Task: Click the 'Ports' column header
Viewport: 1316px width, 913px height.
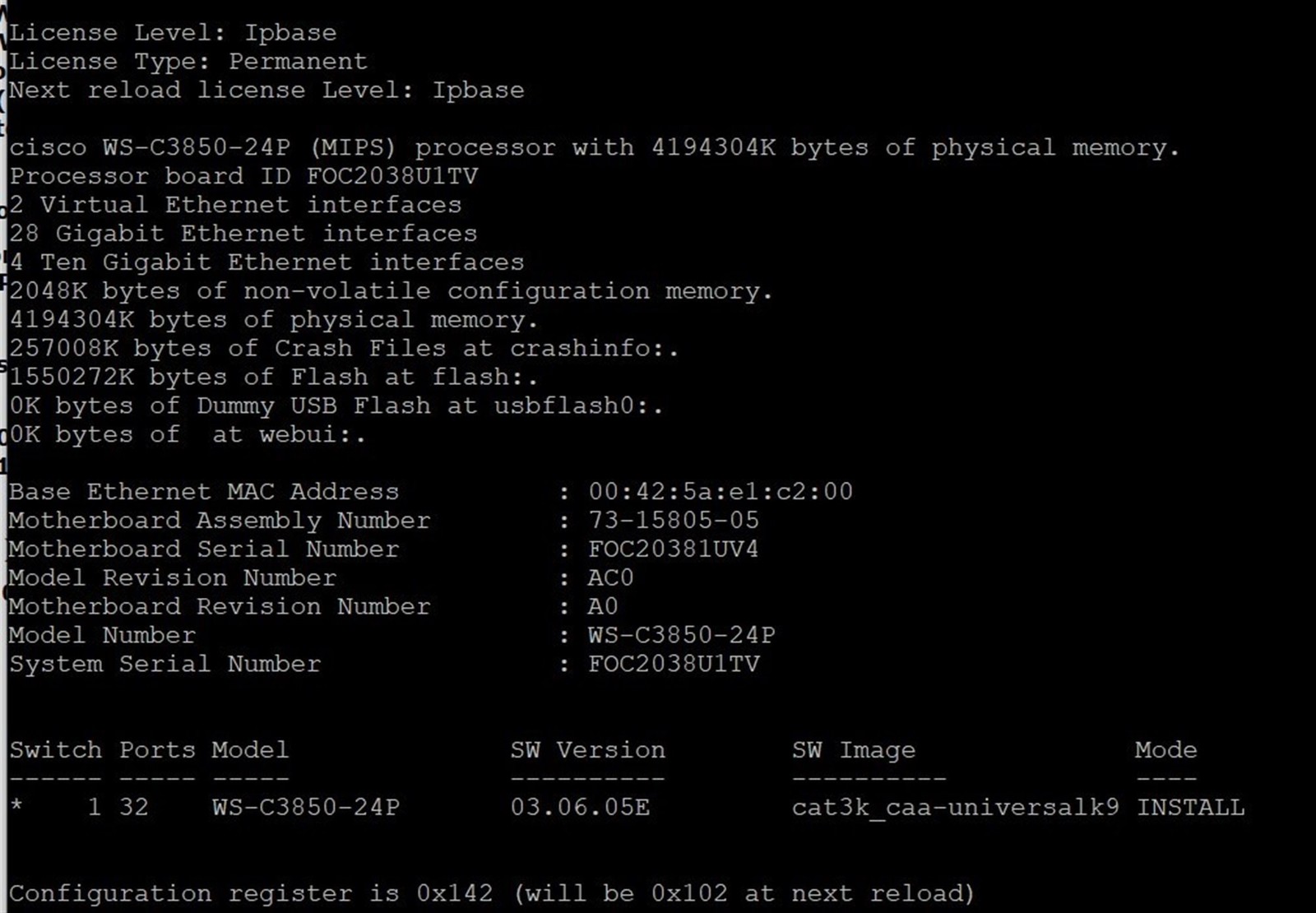Action: point(157,750)
